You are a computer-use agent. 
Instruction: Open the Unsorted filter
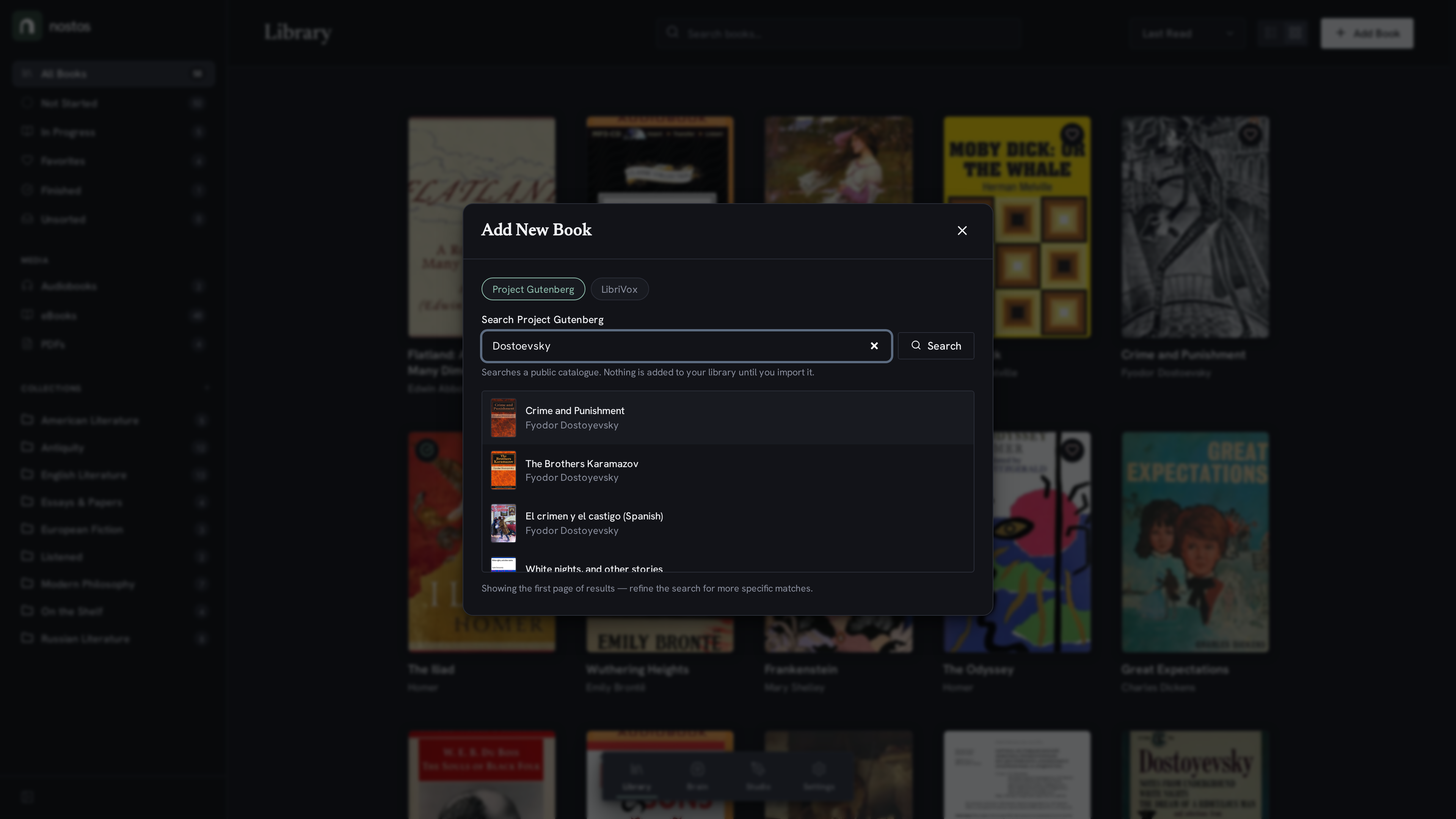point(113,219)
